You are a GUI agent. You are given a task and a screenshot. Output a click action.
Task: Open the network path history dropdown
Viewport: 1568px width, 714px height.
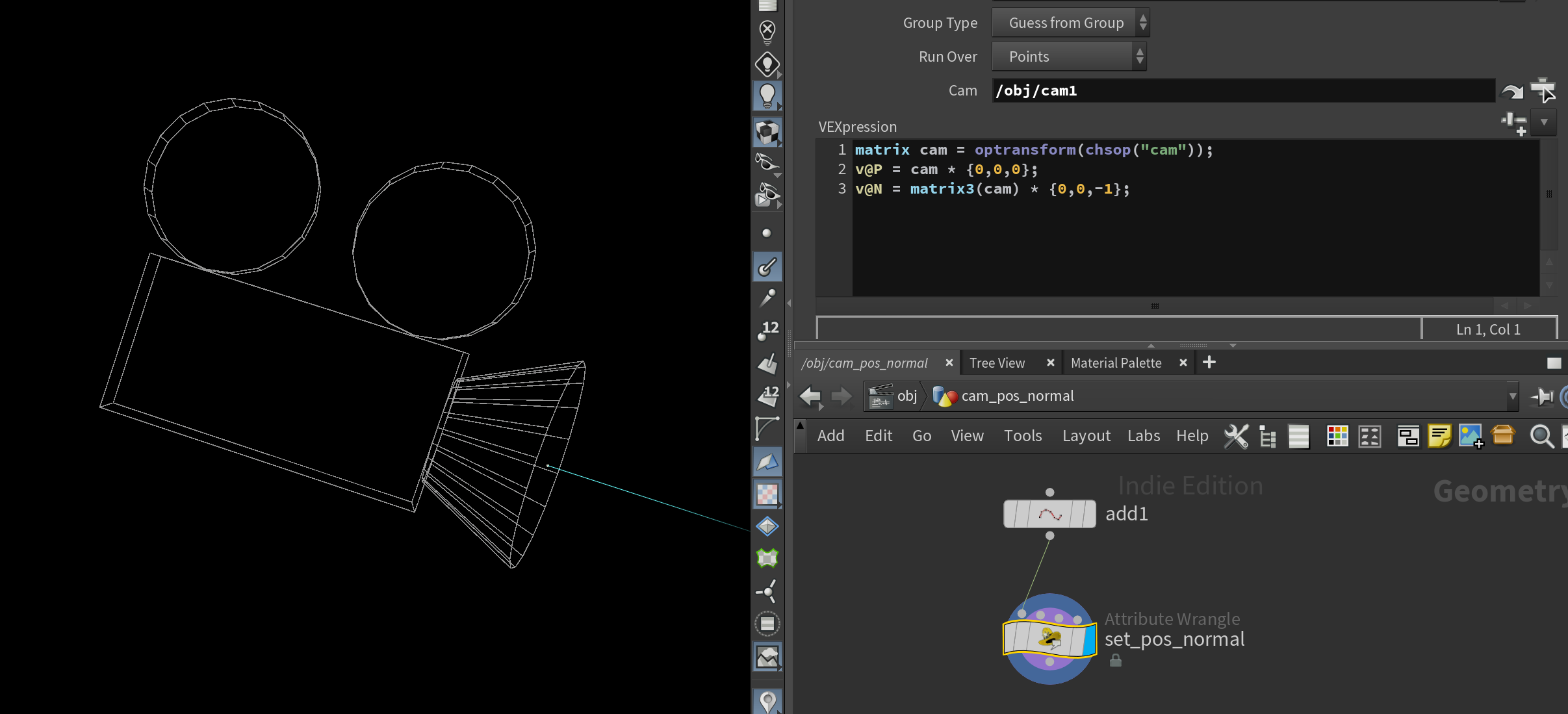pyautogui.click(x=1512, y=396)
